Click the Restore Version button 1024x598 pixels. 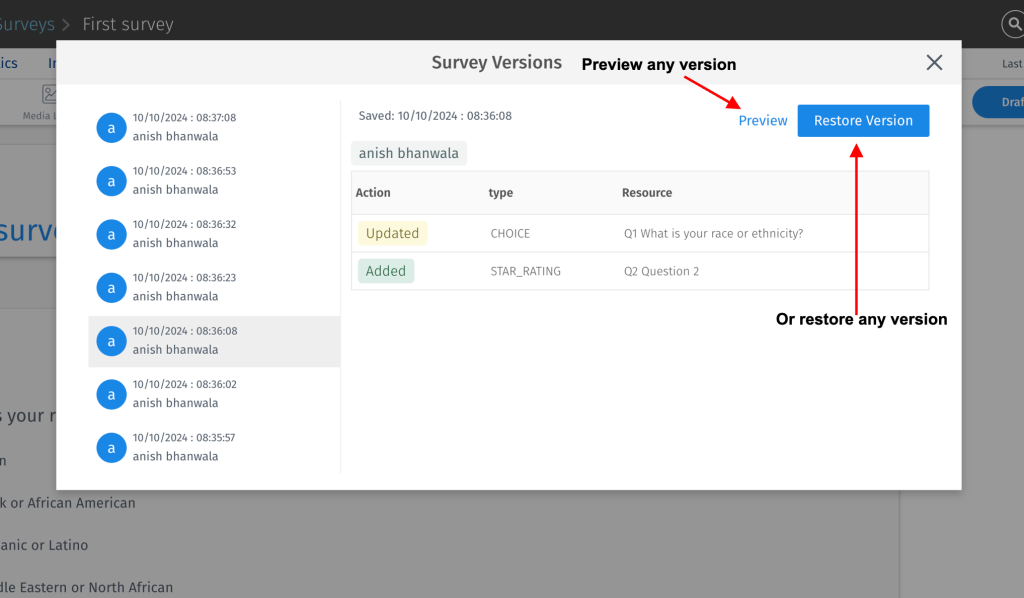863,121
